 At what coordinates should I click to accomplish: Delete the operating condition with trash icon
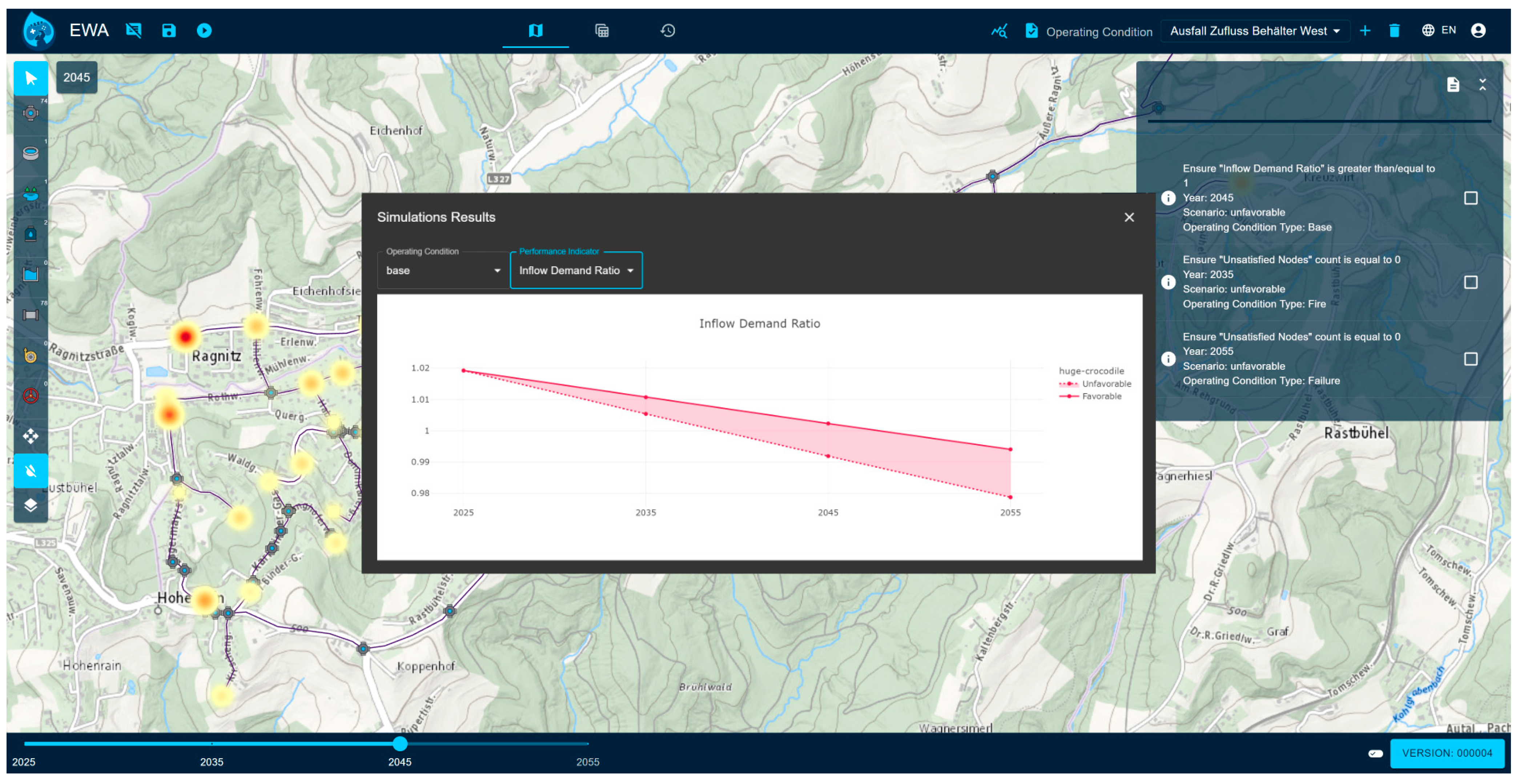[1394, 31]
